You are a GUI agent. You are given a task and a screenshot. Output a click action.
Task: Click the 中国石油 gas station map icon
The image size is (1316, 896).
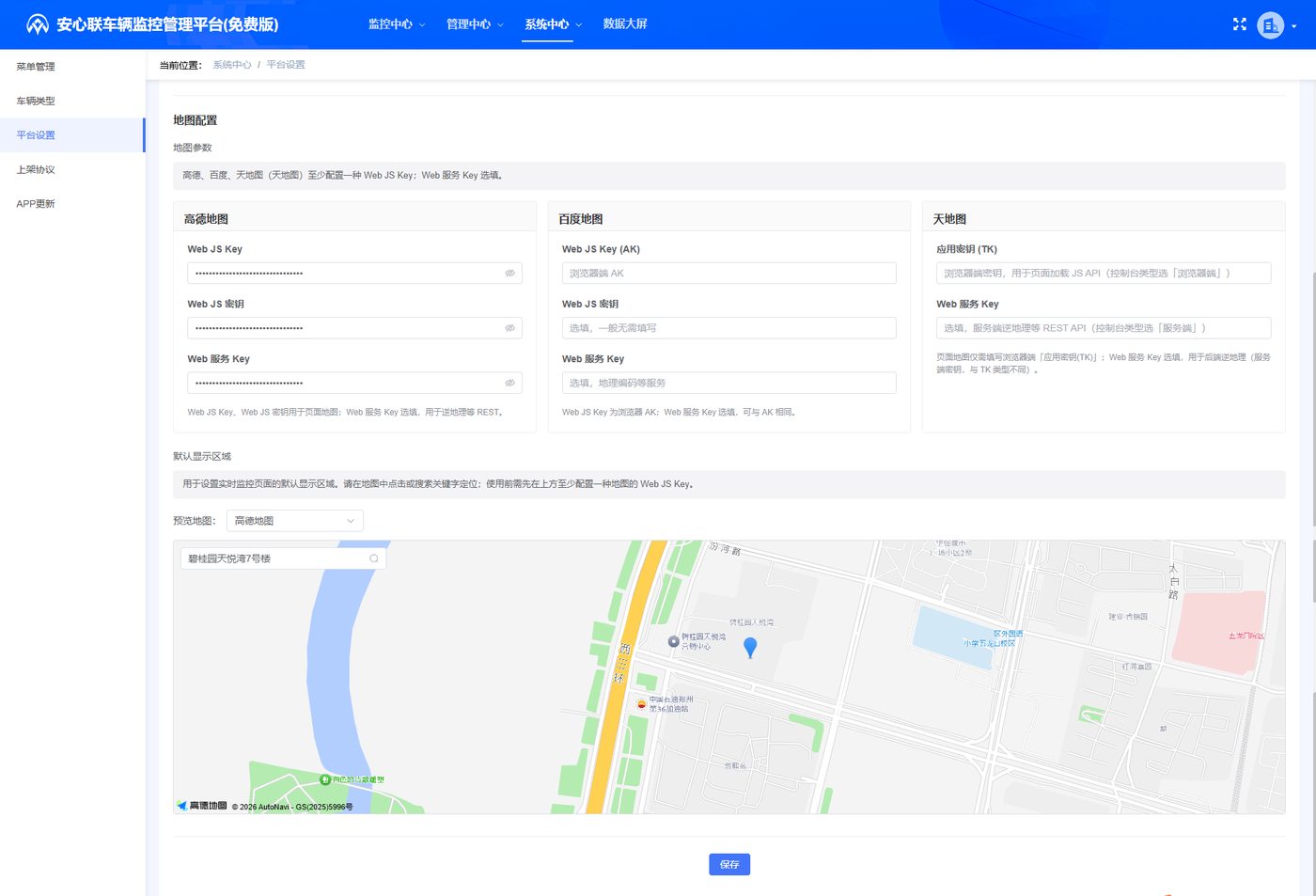[642, 703]
